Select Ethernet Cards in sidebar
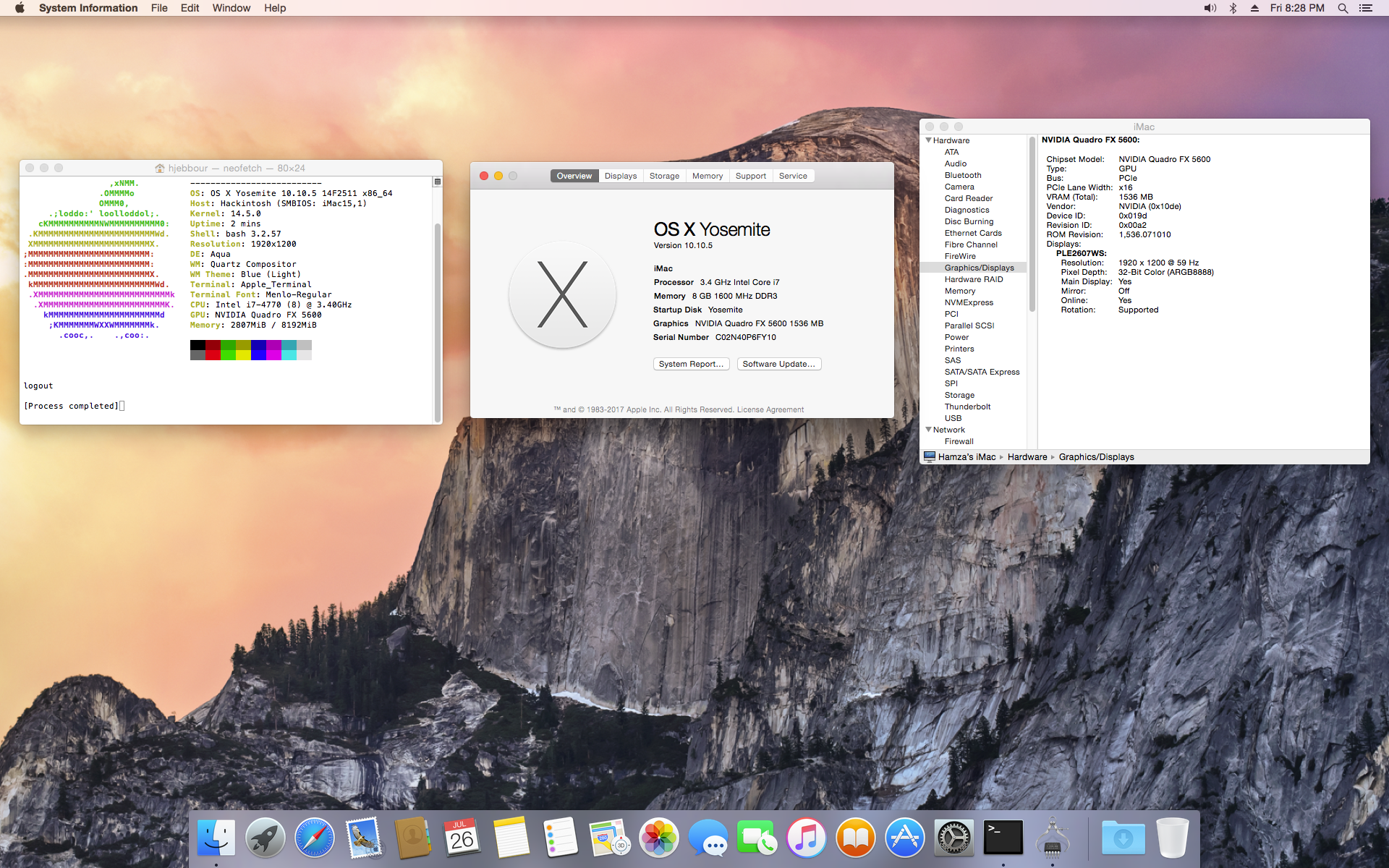The image size is (1389, 868). coord(973,233)
